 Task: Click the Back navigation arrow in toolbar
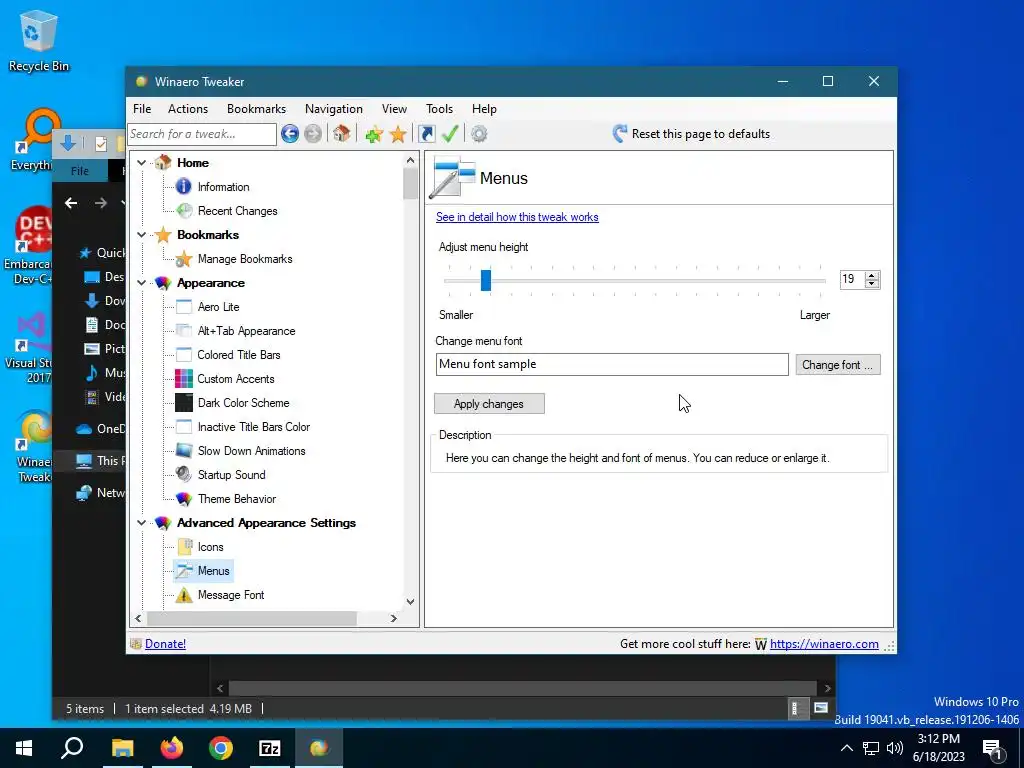(290, 134)
